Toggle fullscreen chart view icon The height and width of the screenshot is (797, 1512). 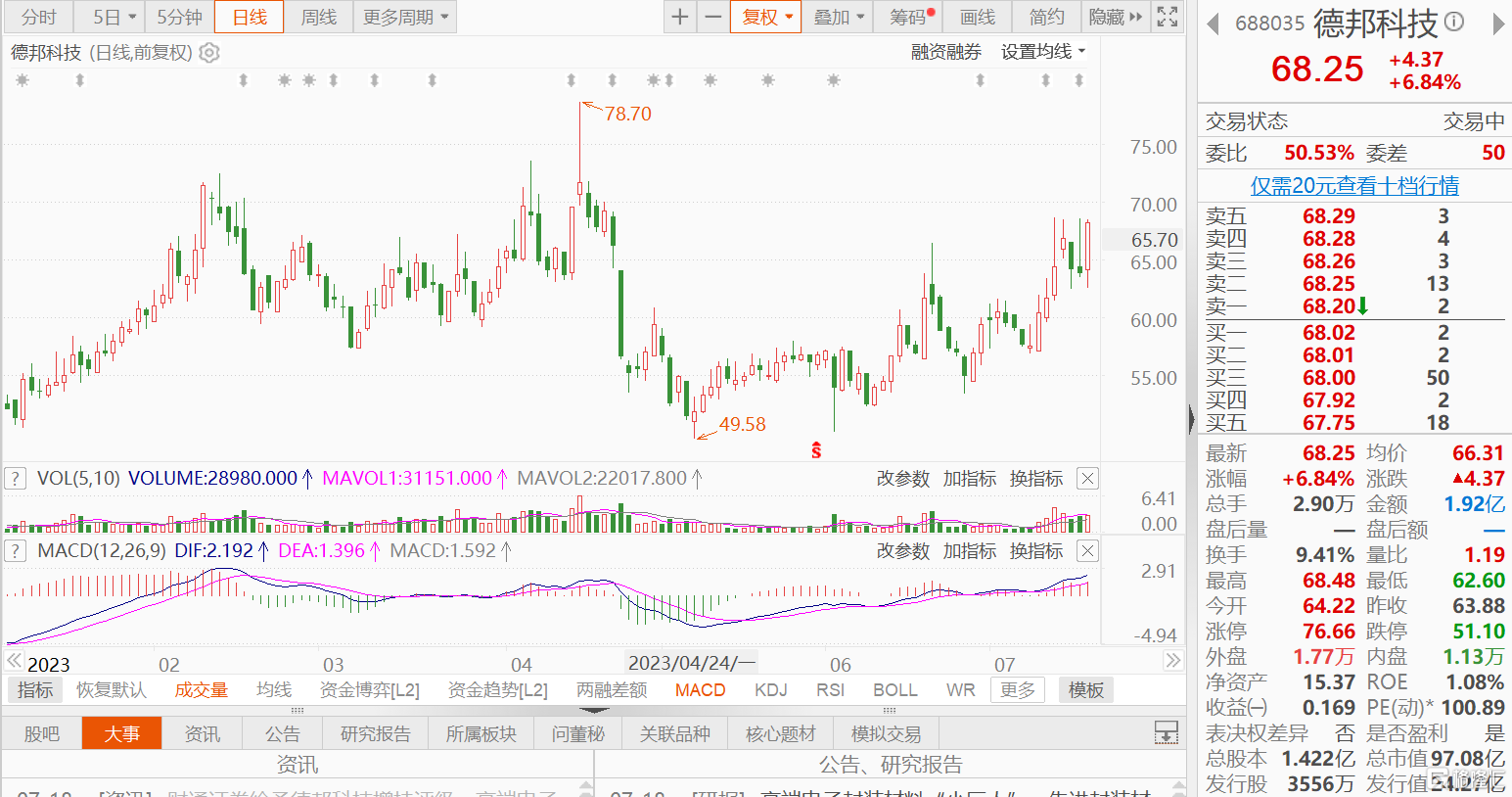tap(1168, 17)
